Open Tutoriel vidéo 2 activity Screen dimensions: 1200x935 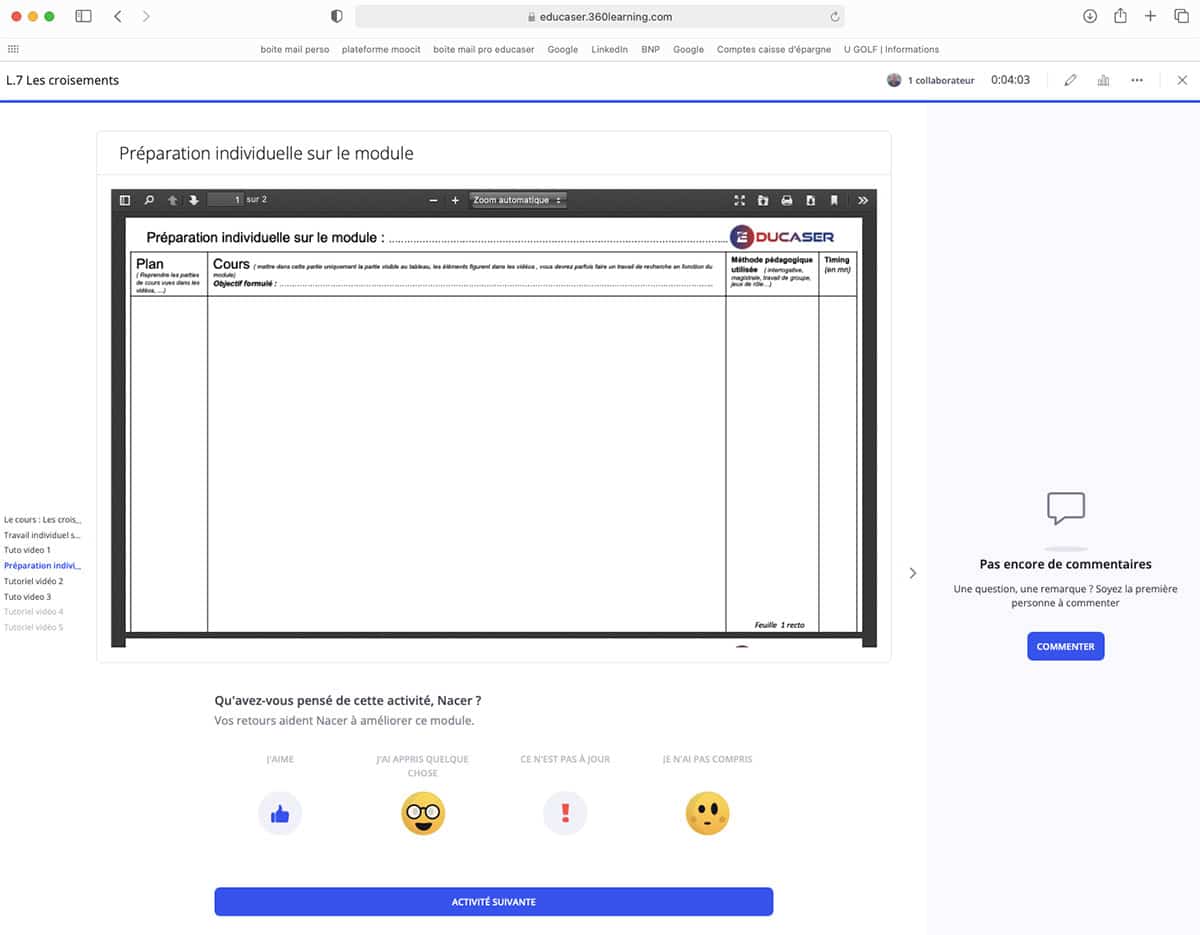click(x=34, y=581)
